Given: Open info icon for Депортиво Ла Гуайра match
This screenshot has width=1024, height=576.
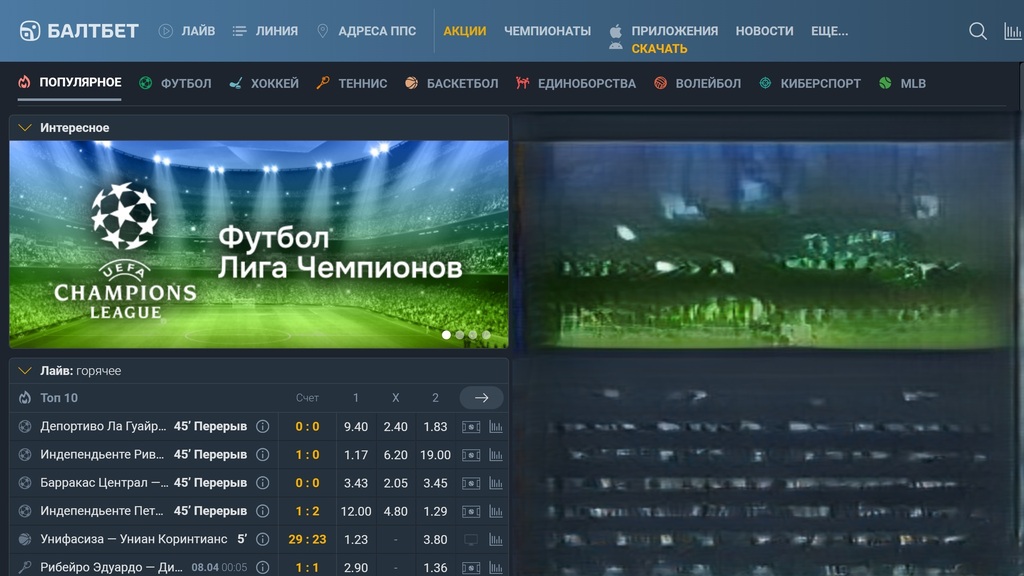Looking at the screenshot, I should [262, 426].
